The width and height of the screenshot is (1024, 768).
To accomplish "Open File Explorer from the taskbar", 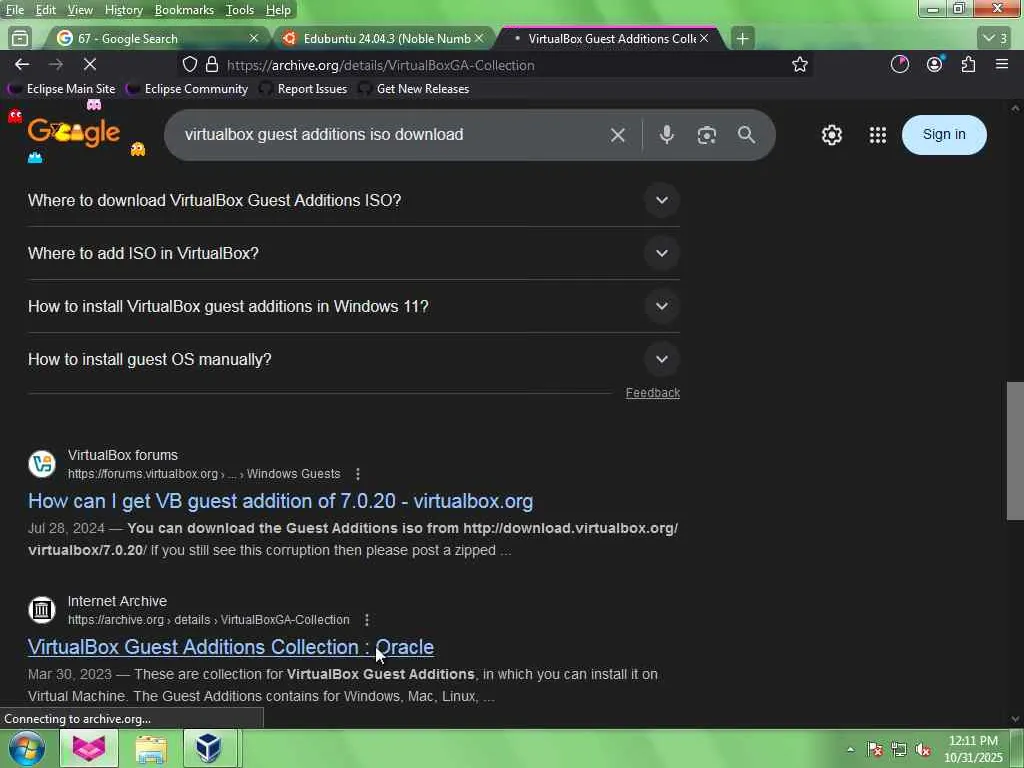I will 151,749.
